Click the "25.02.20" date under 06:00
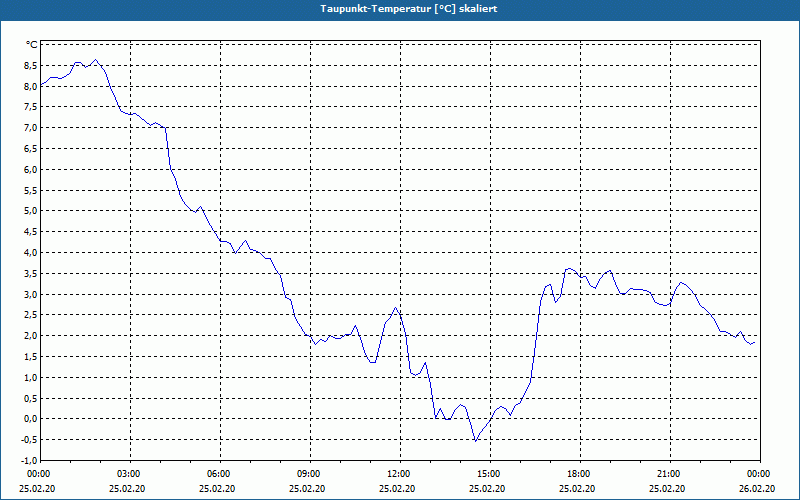Viewport: 800px width, 500px height. tap(217, 488)
